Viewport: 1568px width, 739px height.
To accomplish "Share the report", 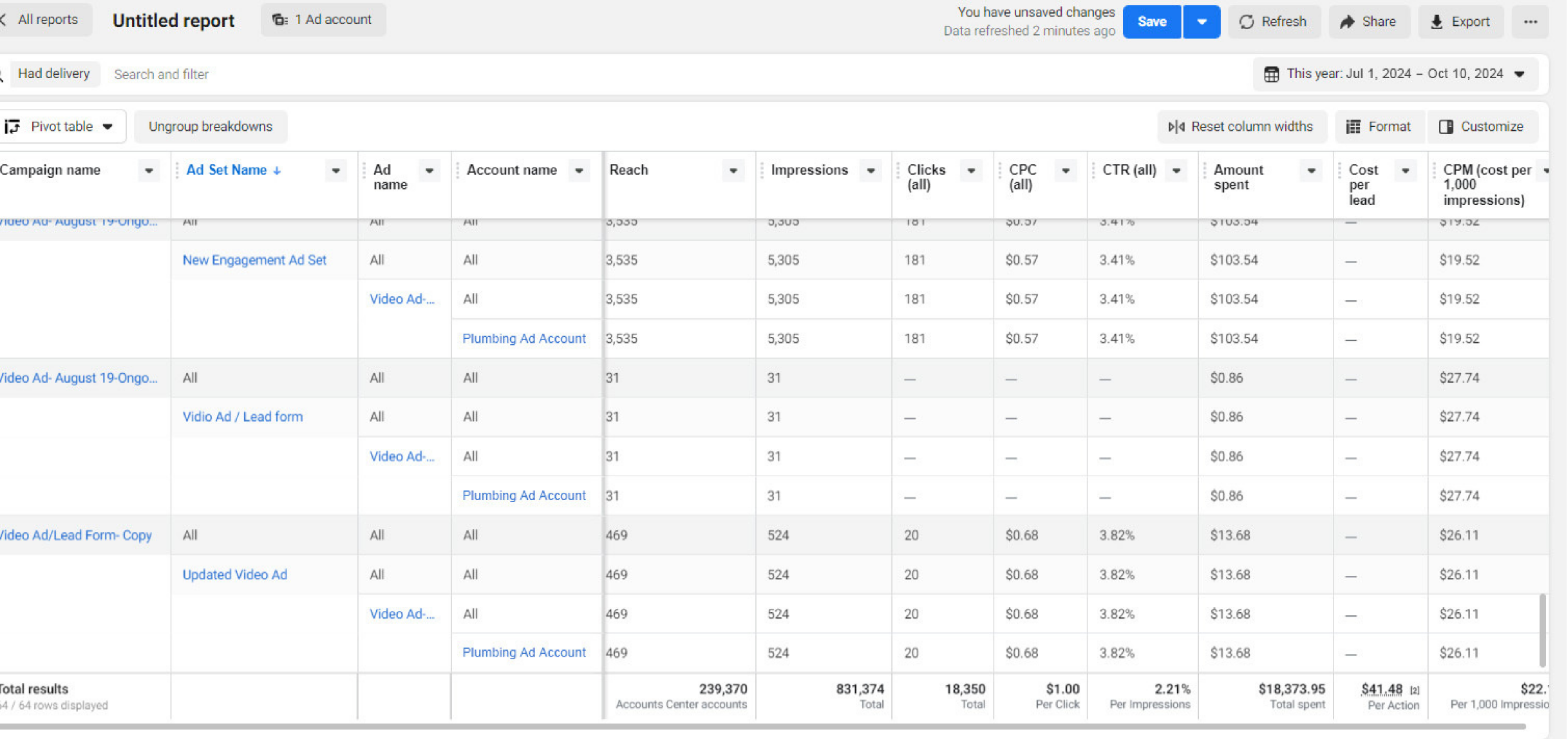I will pyautogui.click(x=1369, y=22).
